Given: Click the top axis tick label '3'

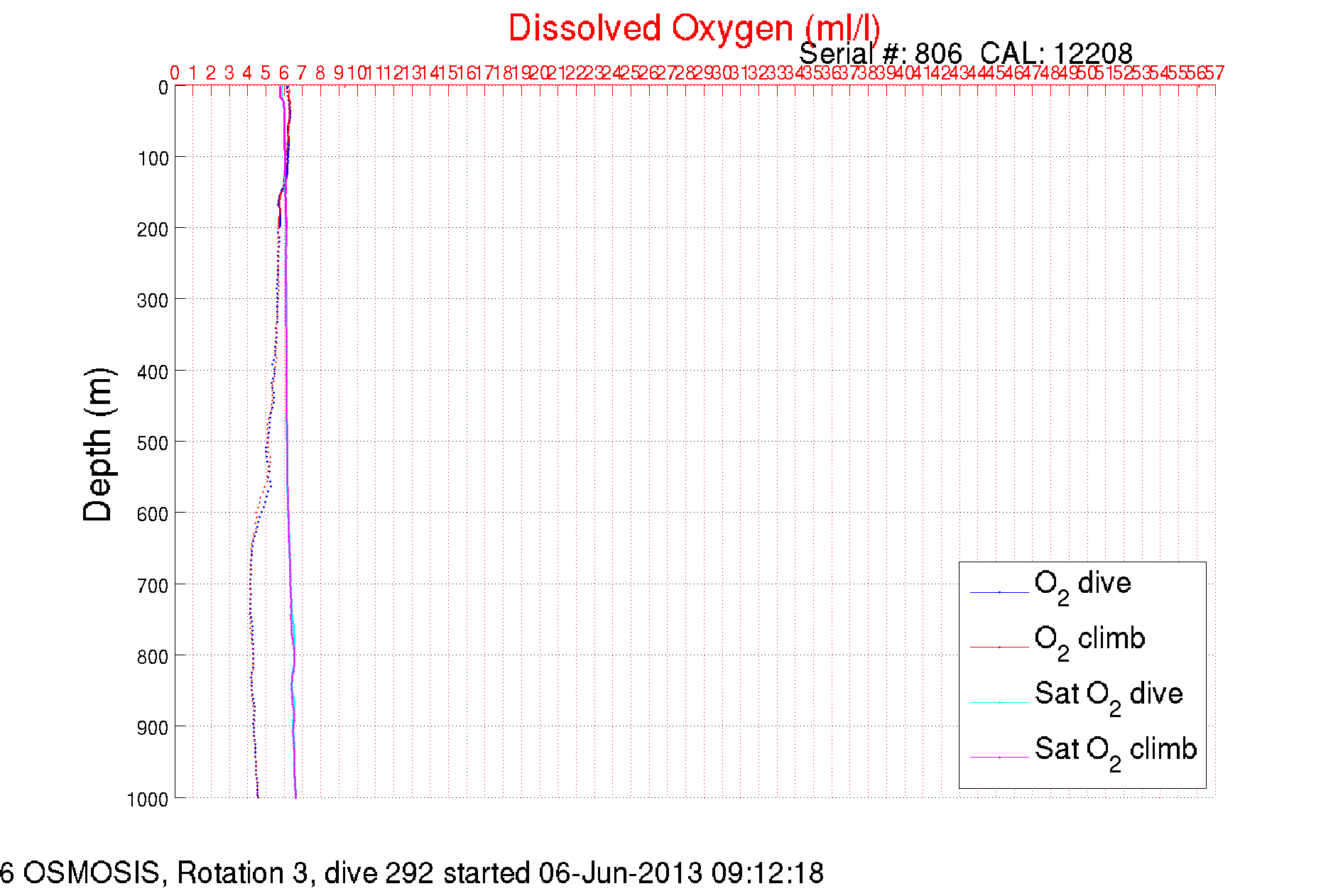Looking at the screenshot, I should [229, 73].
